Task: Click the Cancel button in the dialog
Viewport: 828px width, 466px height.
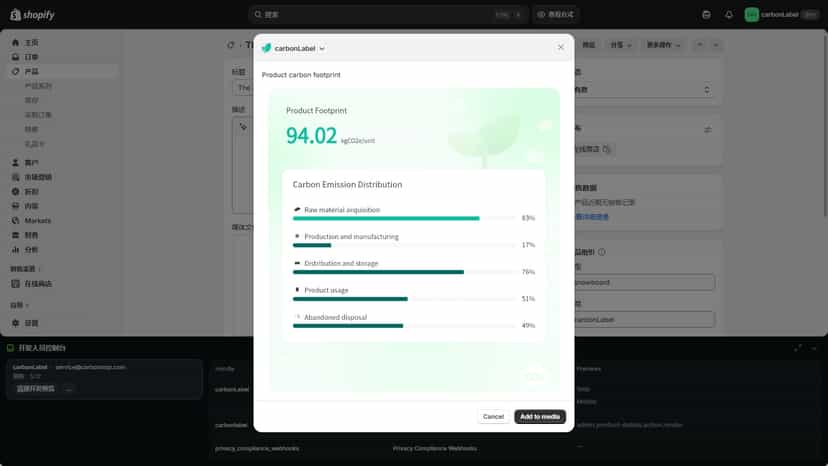Action: point(493,416)
